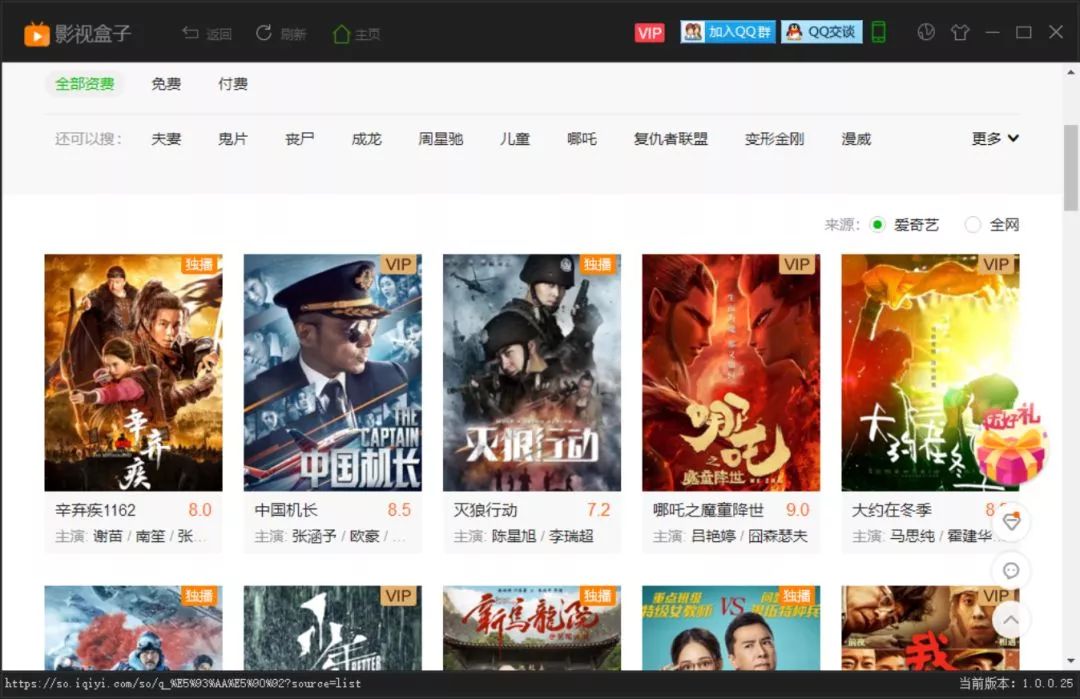Open 辛弃疾1162 movie poster
This screenshot has height=699, width=1080.
134,373
